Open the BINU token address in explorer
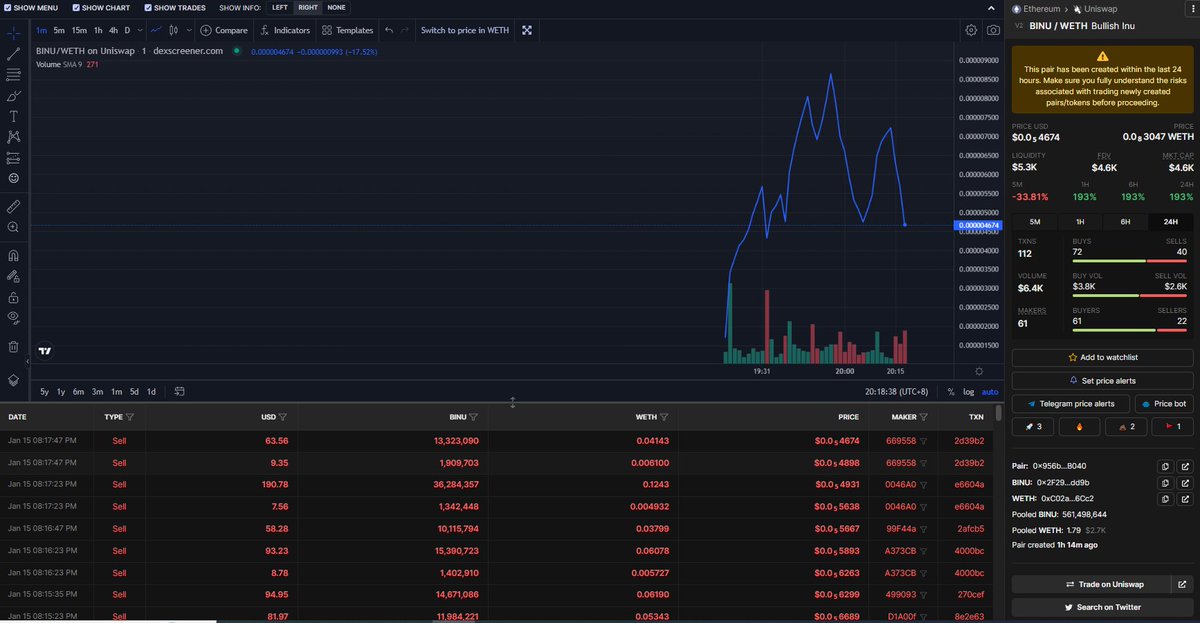1200x623 pixels. click(1185, 482)
